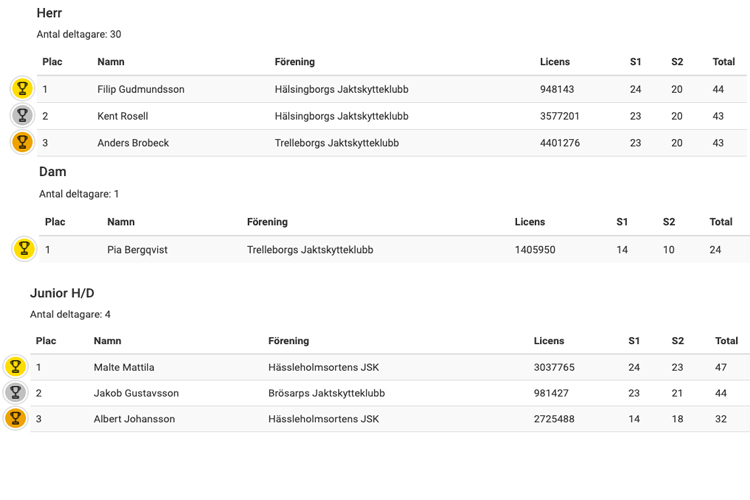Click Förening header in the Dam table
The height and width of the screenshot is (500, 750).
pos(267,222)
